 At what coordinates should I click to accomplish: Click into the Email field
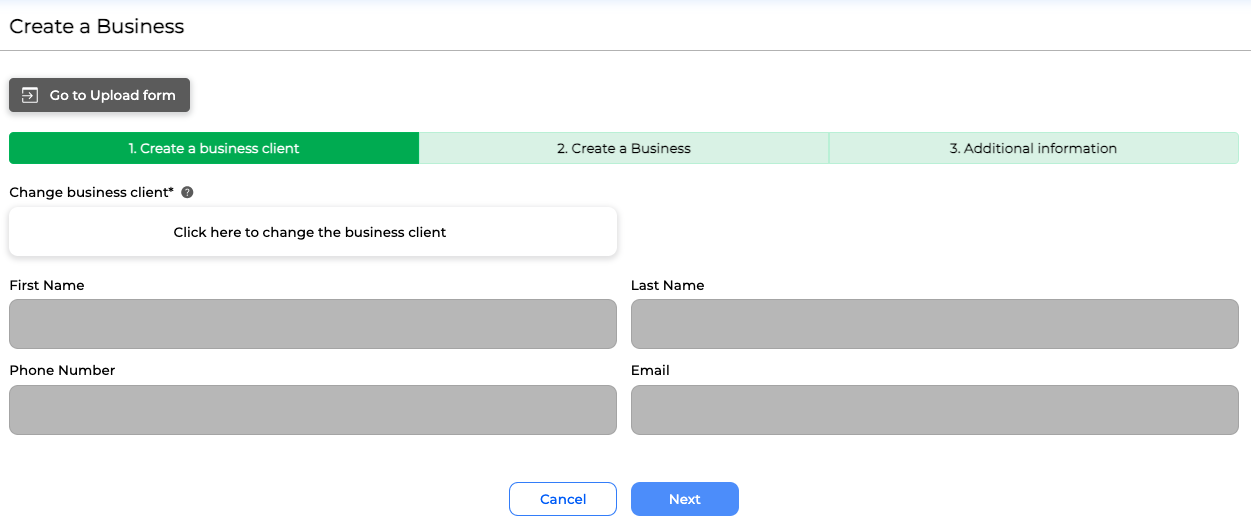click(x=934, y=410)
